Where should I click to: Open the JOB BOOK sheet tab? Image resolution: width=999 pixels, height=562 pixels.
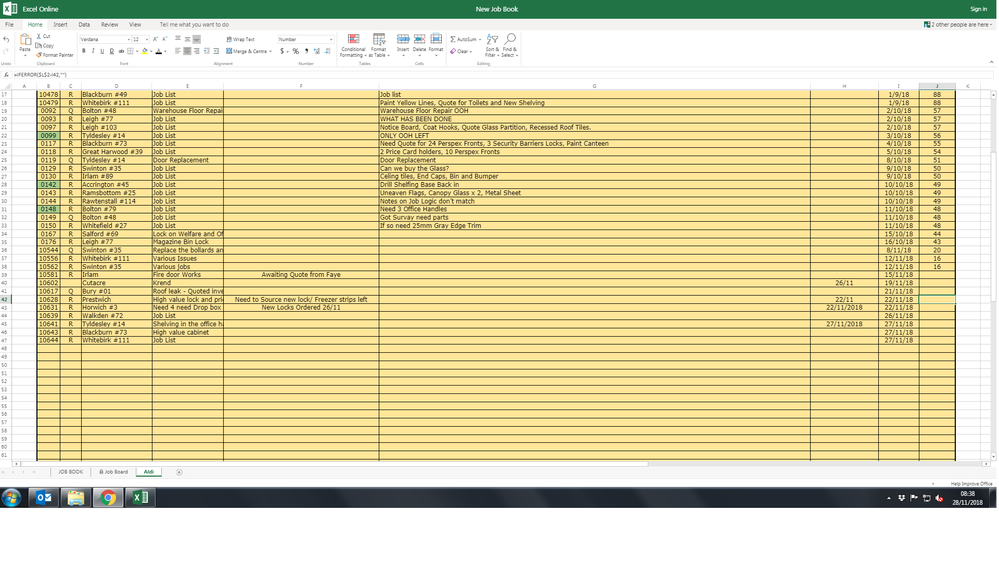[x=71, y=472]
